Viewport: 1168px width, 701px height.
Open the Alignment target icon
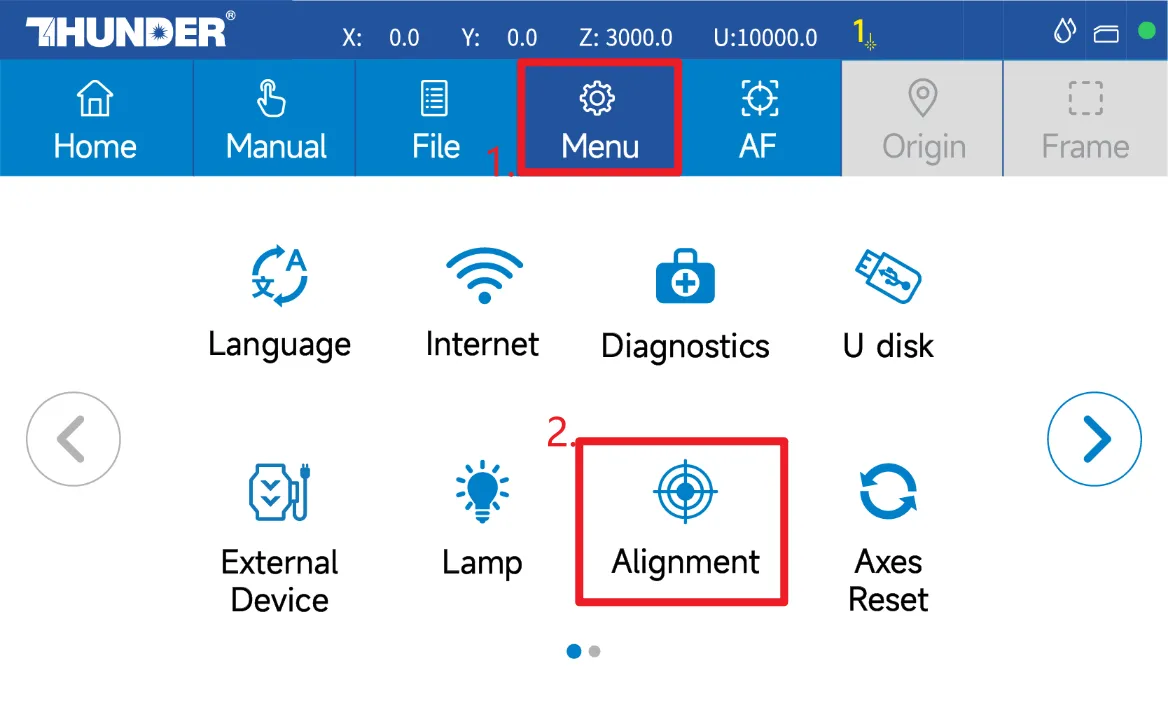(685, 491)
